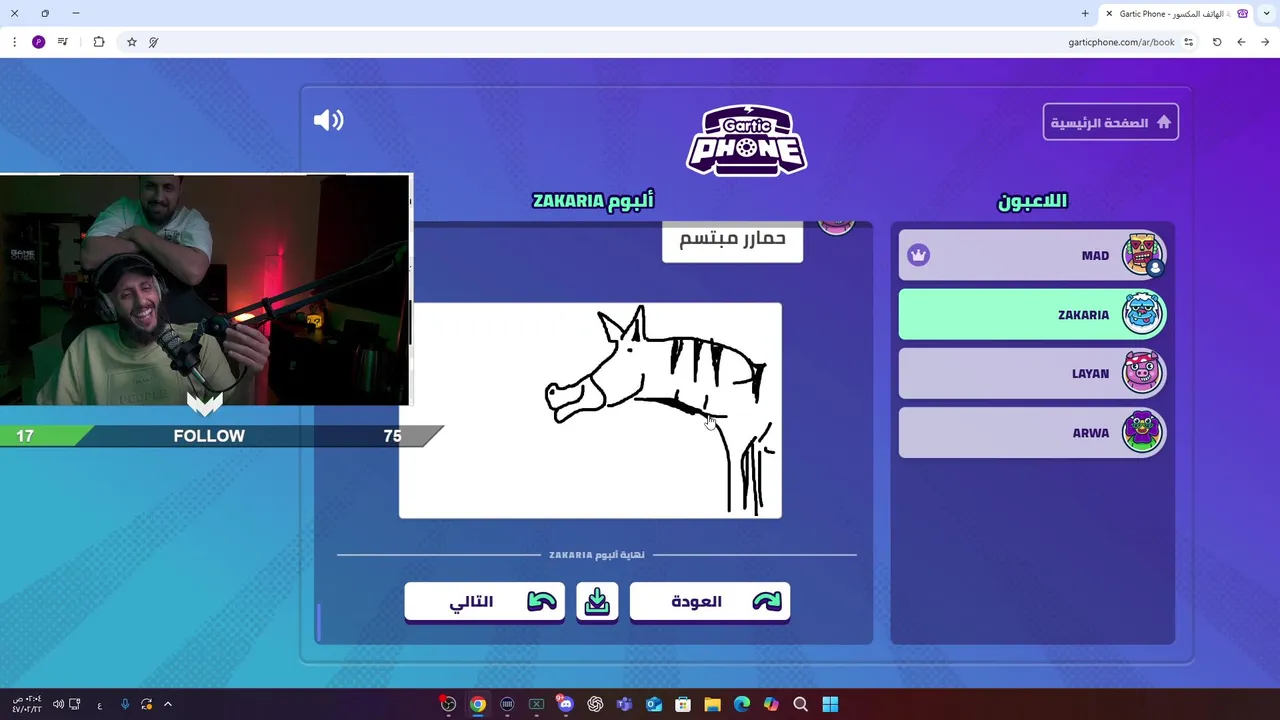Image resolution: width=1280 pixels, height=720 pixels.
Task: Click the حمارر مبتسم prompt text bubble
Action: (732, 240)
